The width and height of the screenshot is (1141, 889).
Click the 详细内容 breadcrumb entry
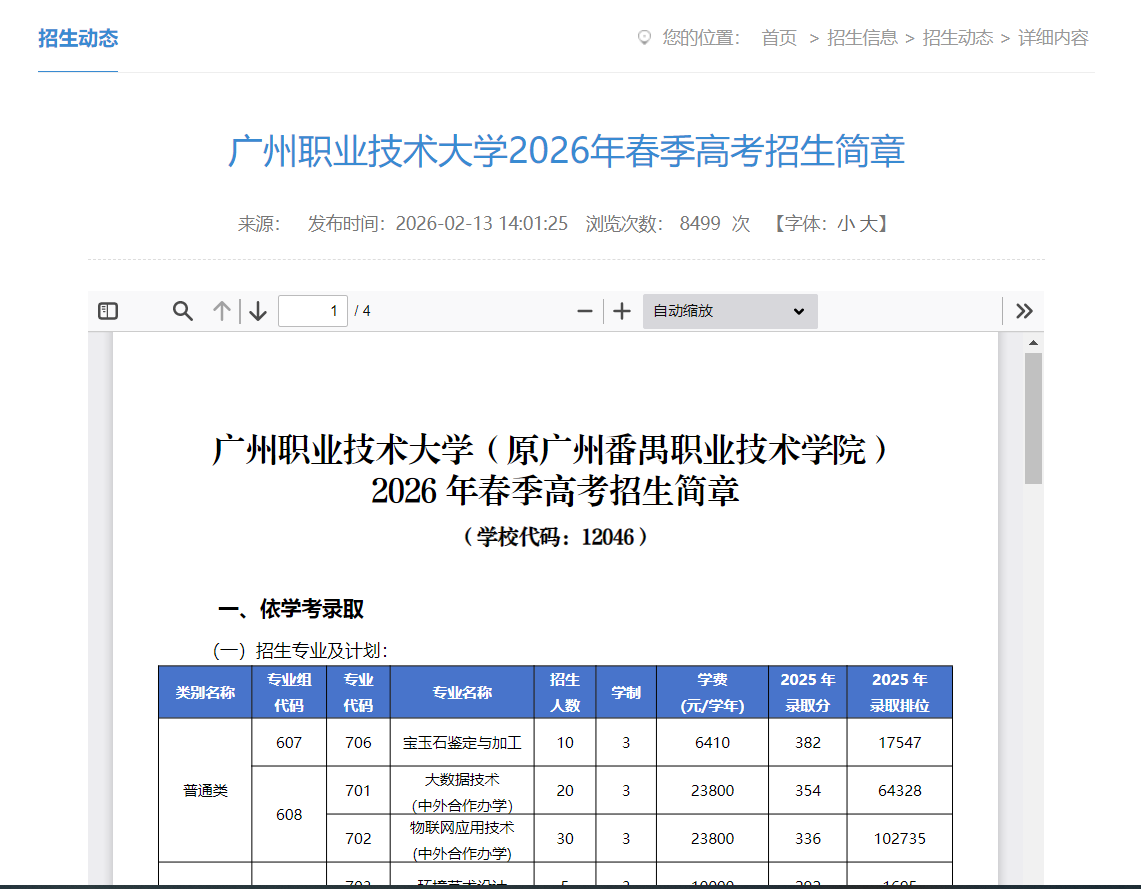coord(1053,38)
